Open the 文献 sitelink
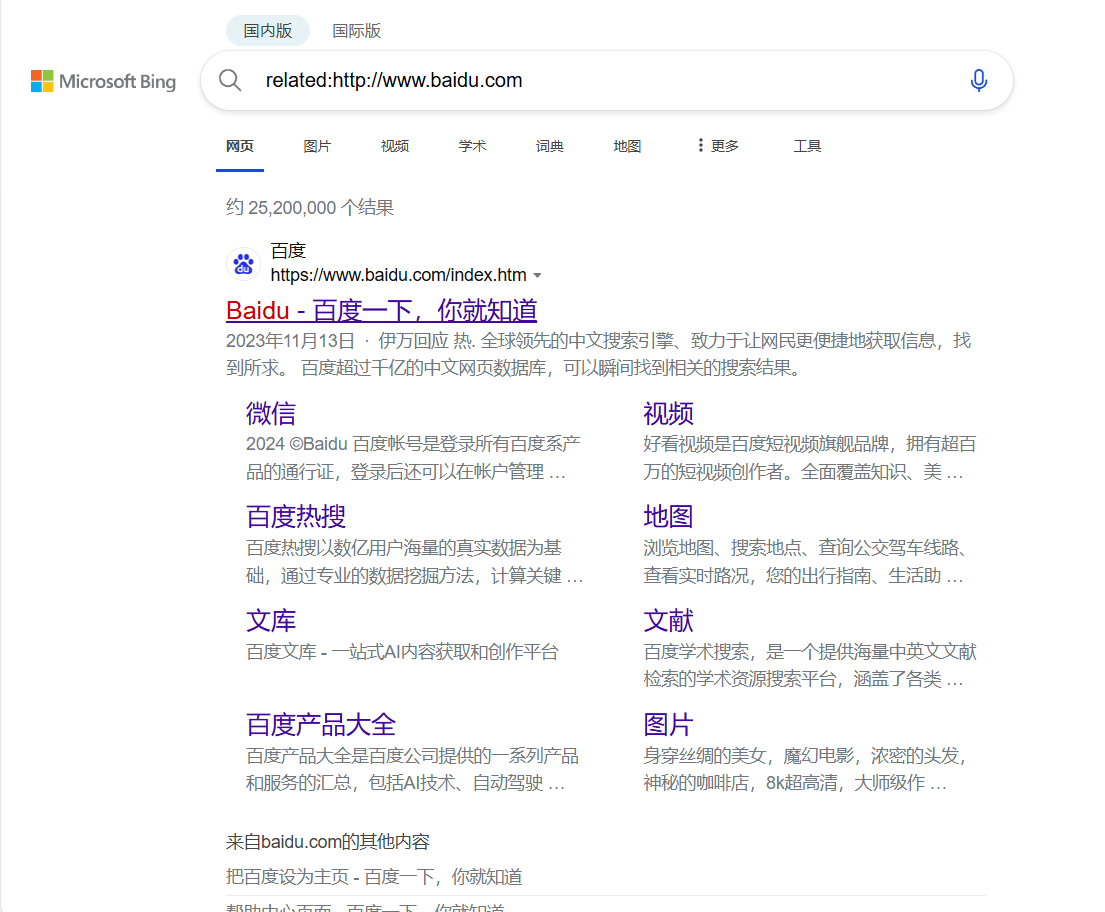Screen dimensions: 1105x912 (668, 621)
